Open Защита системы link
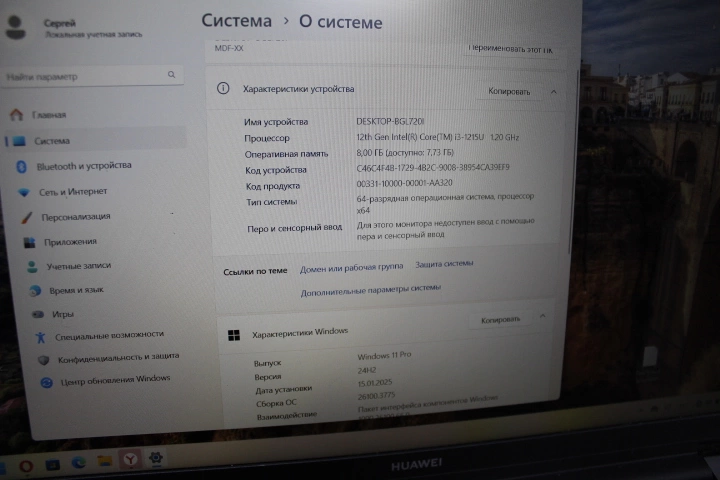This screenshot has width=720, height=480. click(x=444, y=264)
